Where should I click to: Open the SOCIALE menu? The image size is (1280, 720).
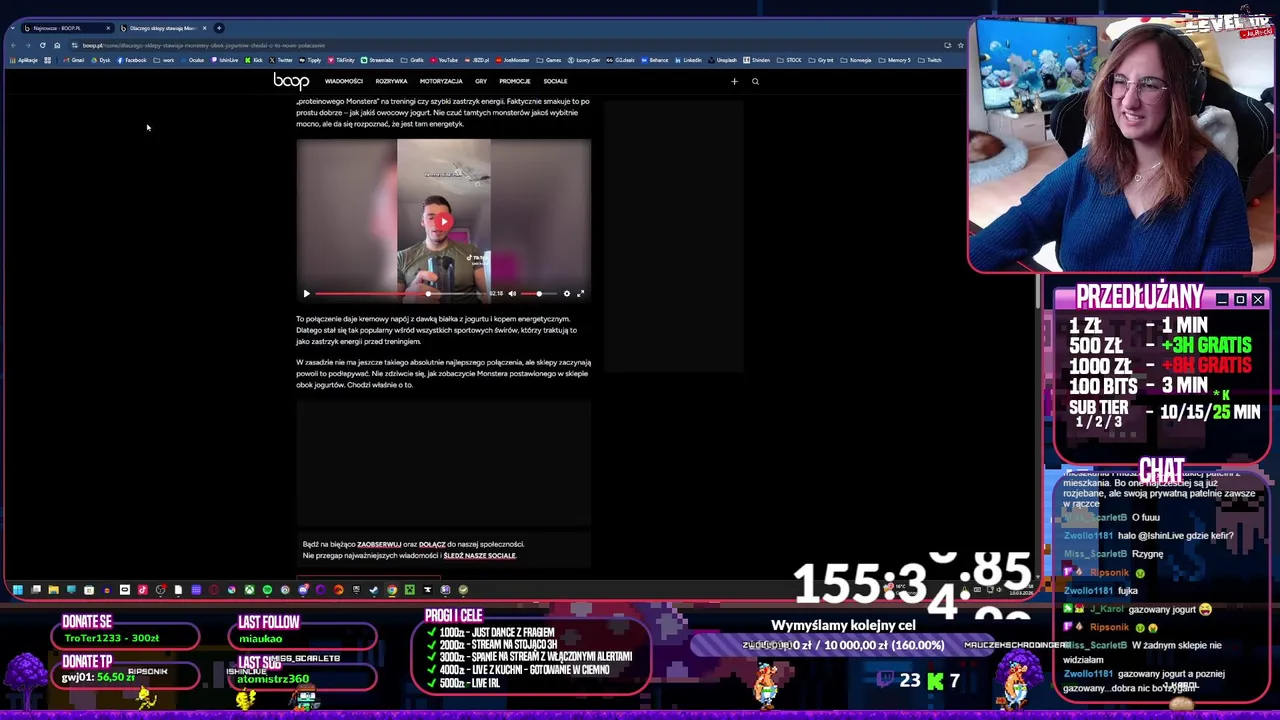(x=555, y=81)
